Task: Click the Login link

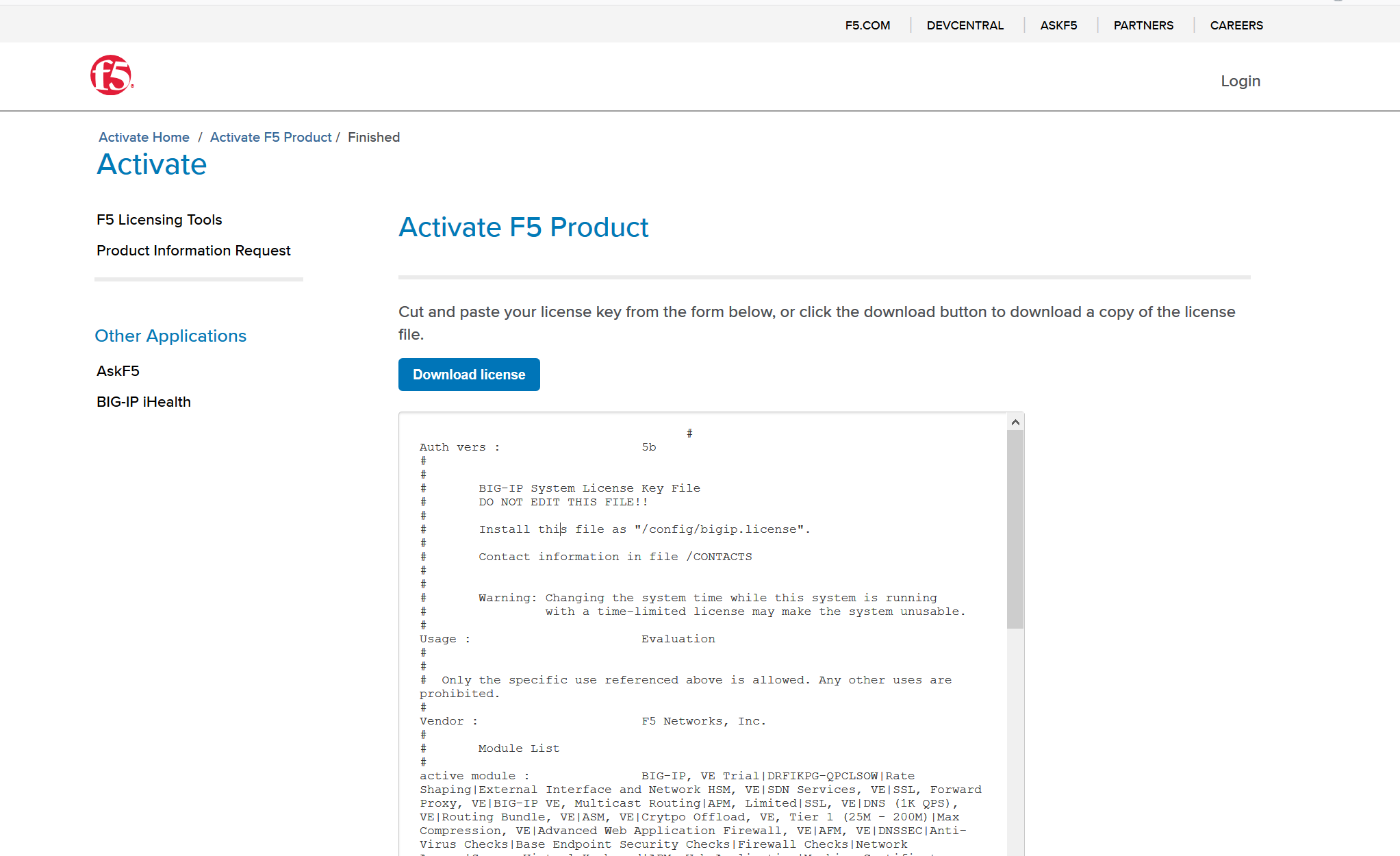Action: [1240, 81]
